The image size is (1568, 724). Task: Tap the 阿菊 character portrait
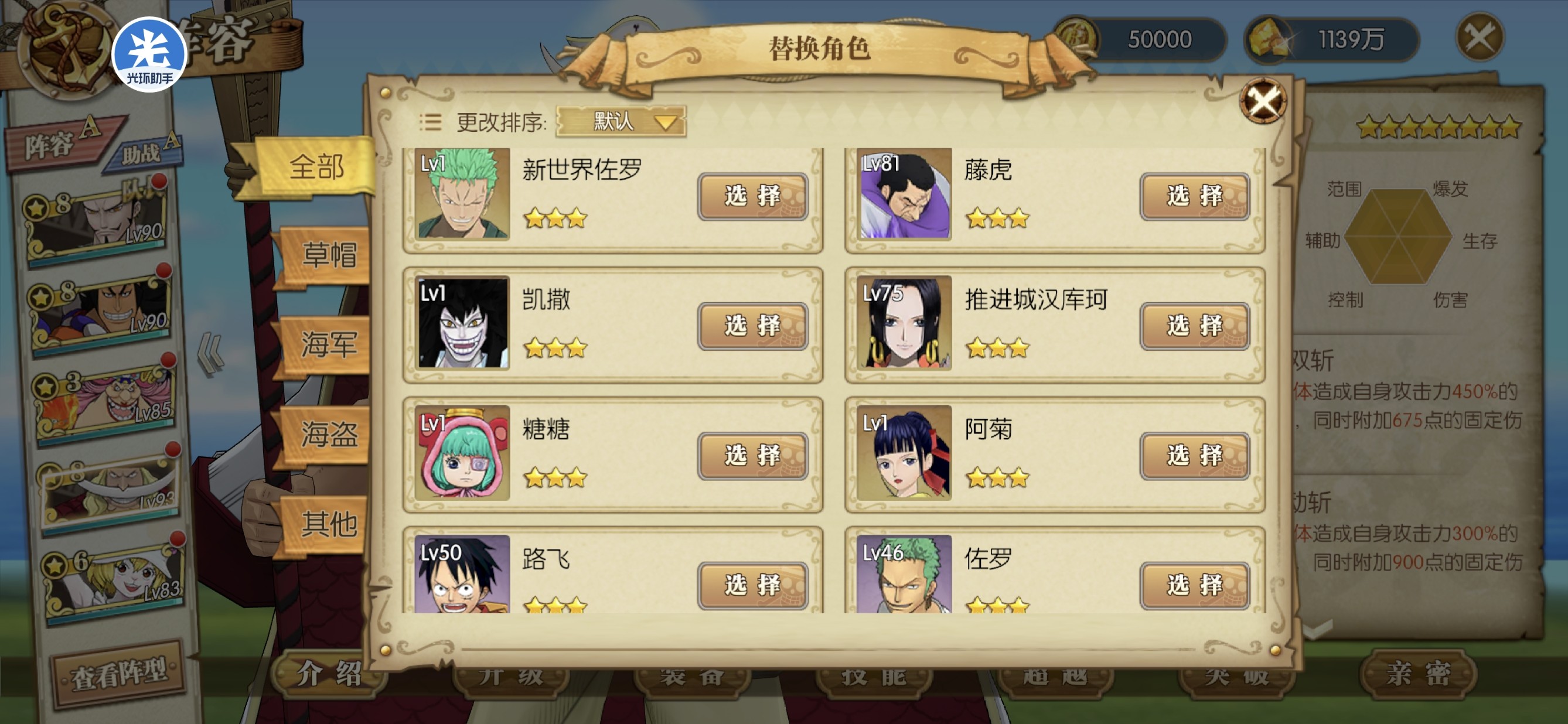(x=904, y=453)
